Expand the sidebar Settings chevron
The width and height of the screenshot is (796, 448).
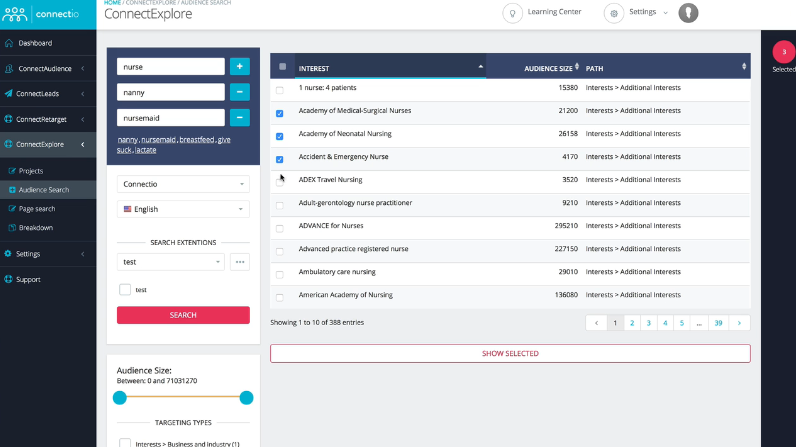pyautogui.click(x=83, y=254)
